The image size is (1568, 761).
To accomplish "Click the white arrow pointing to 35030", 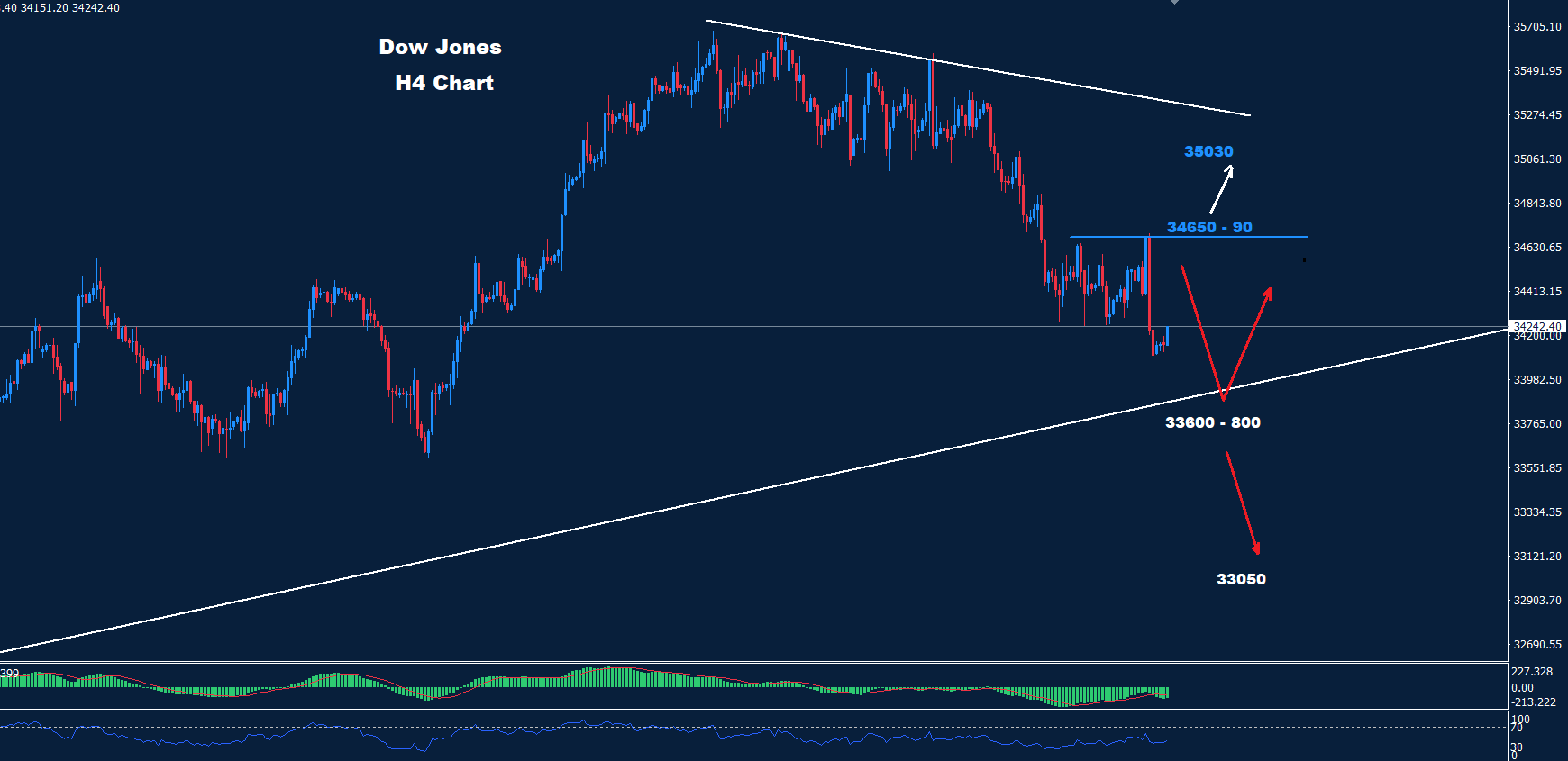I will (x=1221, y=189).
